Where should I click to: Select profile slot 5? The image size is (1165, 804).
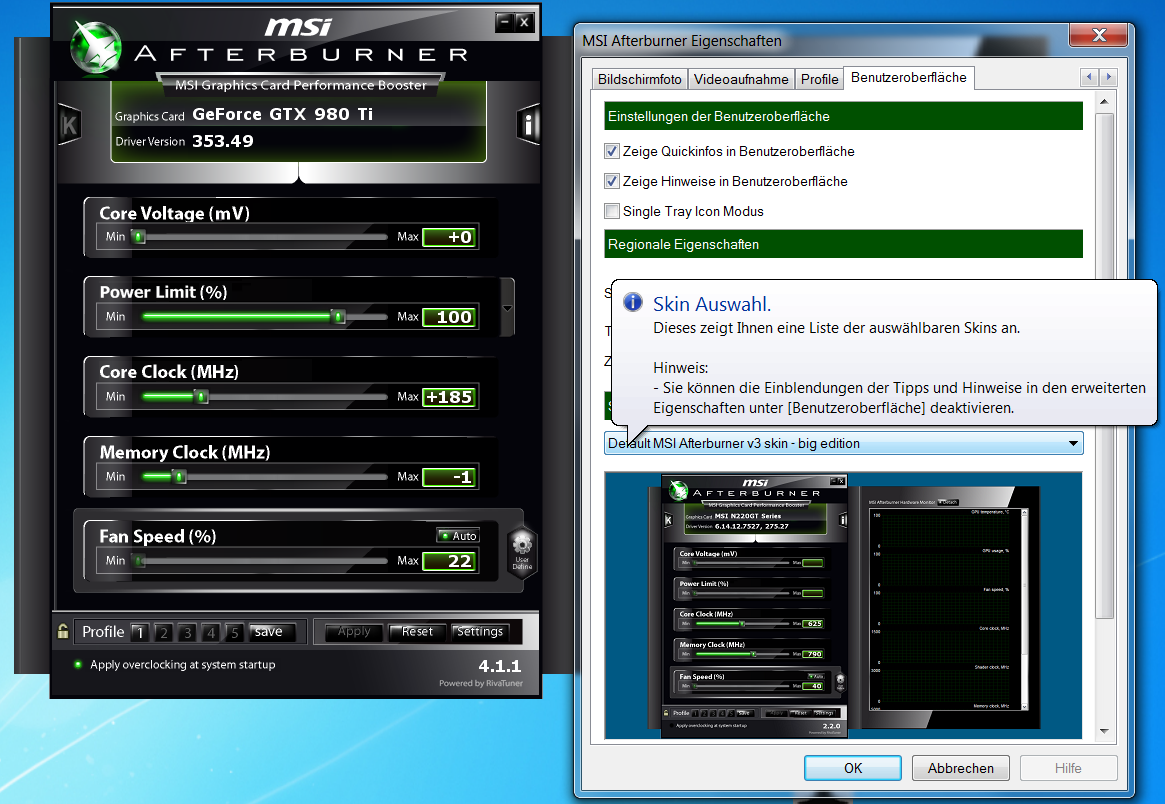pyautogui.click(x=235, y=632)
